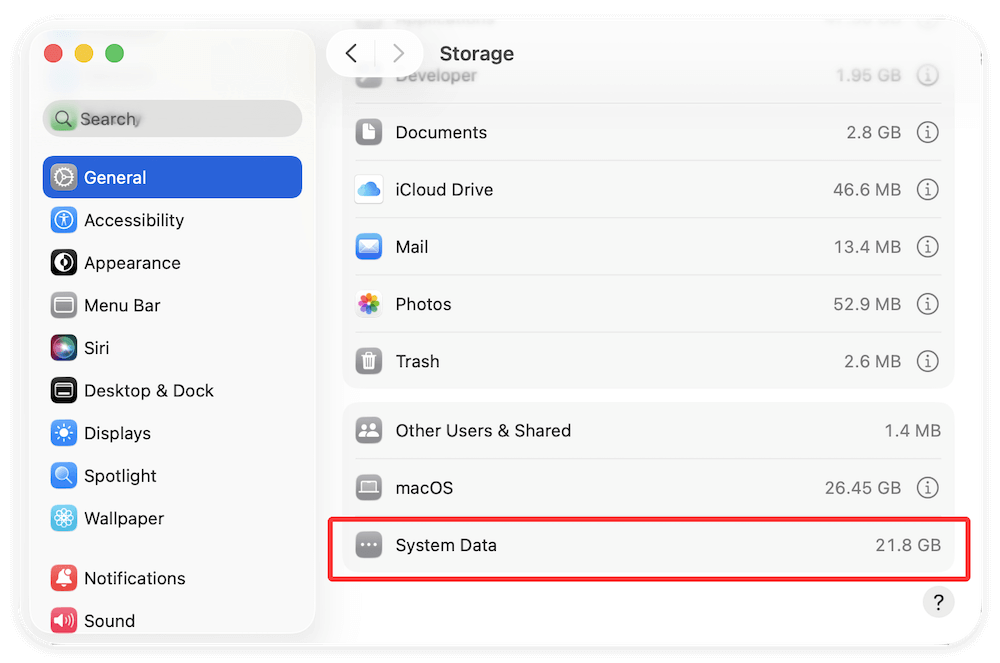Click the forward navigation chevron
Screen dimensions: 1000x663
[x=398, y=53]
